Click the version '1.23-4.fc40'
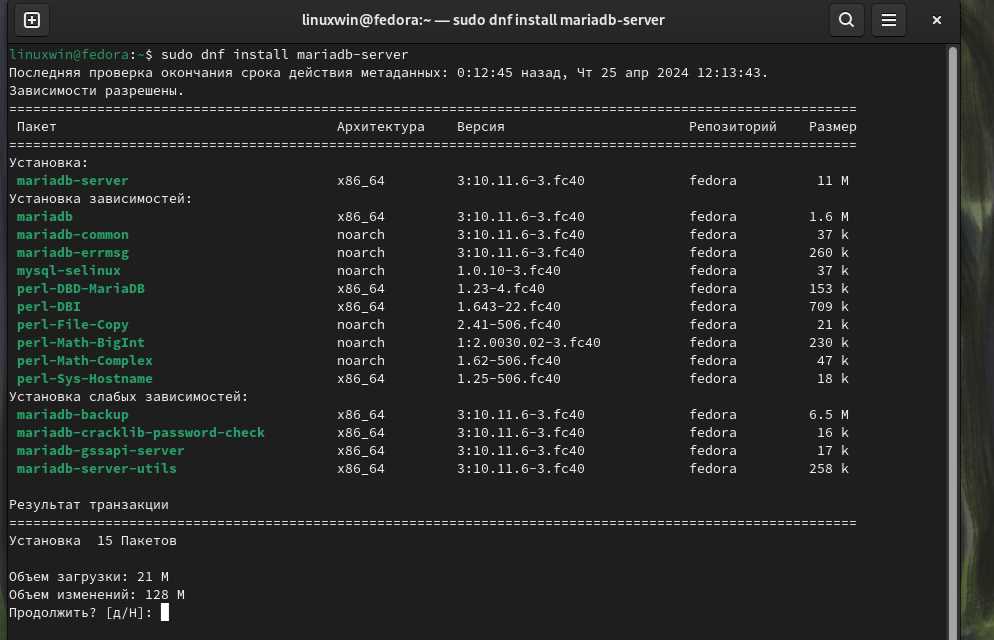 click(x=500, y=288)
